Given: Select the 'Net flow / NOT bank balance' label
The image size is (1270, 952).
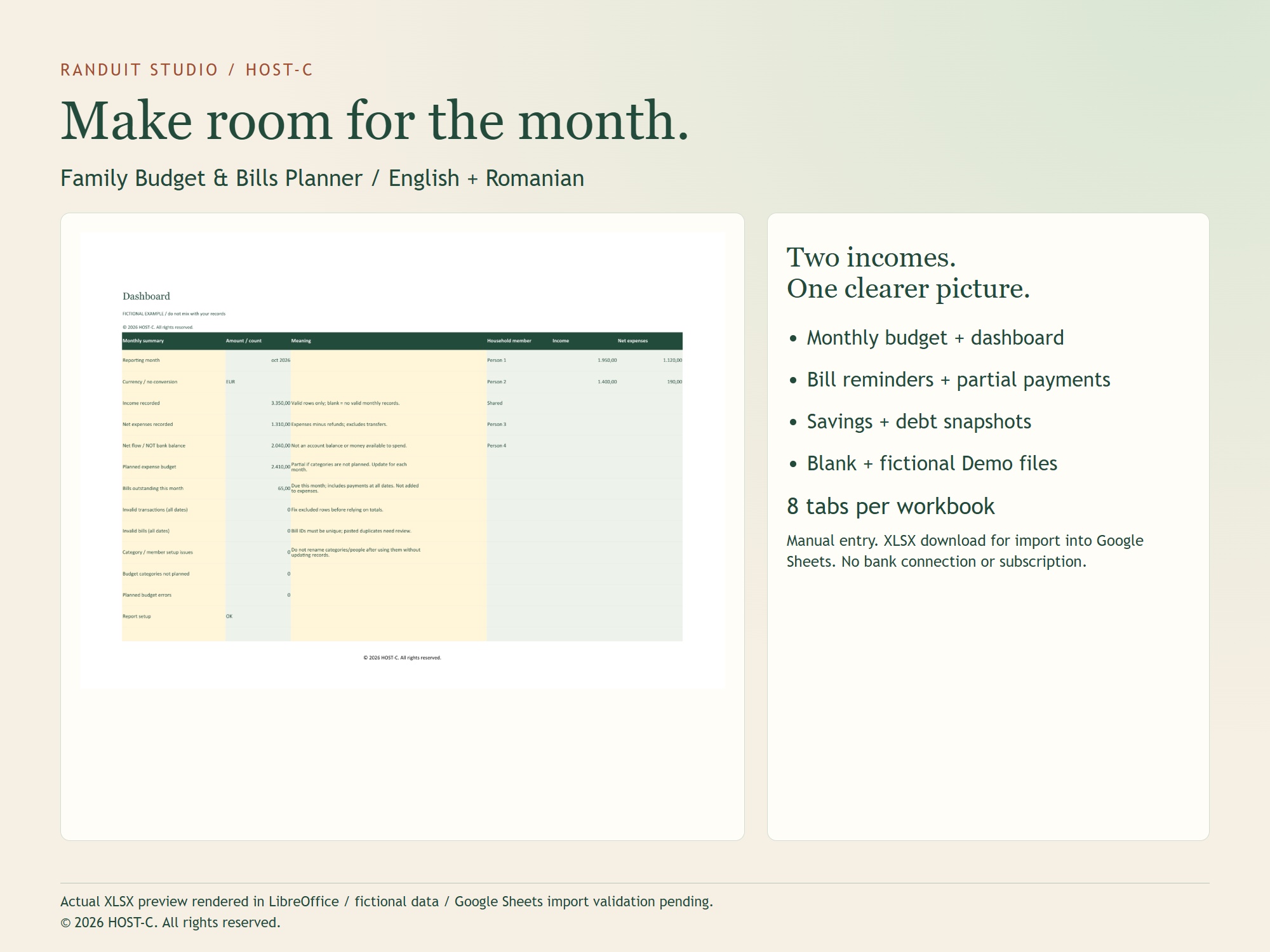Looking at the screenshot, I should [154, 446].
